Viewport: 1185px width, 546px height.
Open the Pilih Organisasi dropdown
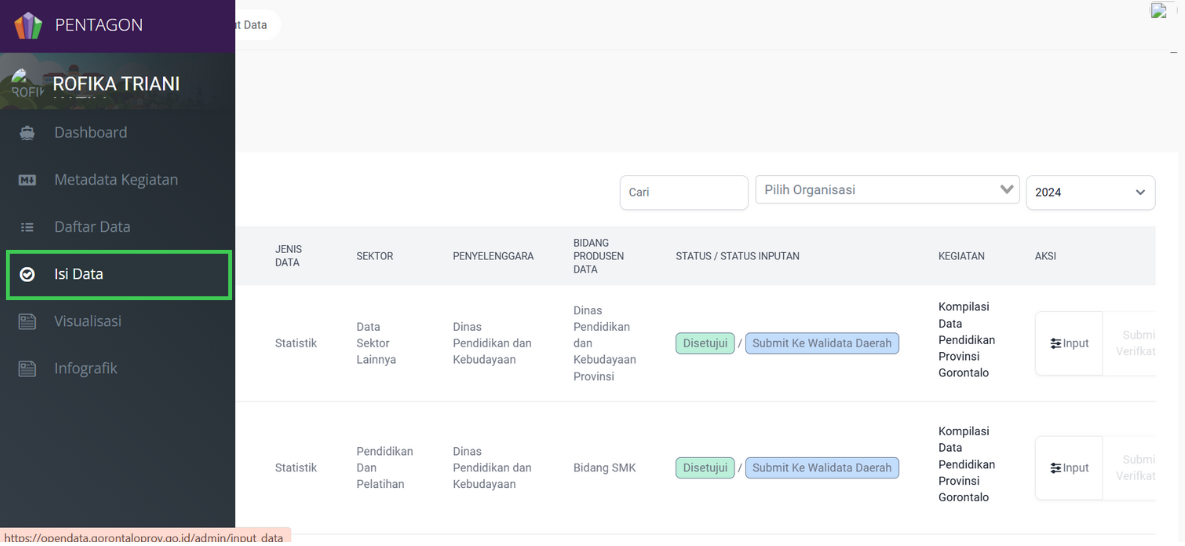click(887, 190)
